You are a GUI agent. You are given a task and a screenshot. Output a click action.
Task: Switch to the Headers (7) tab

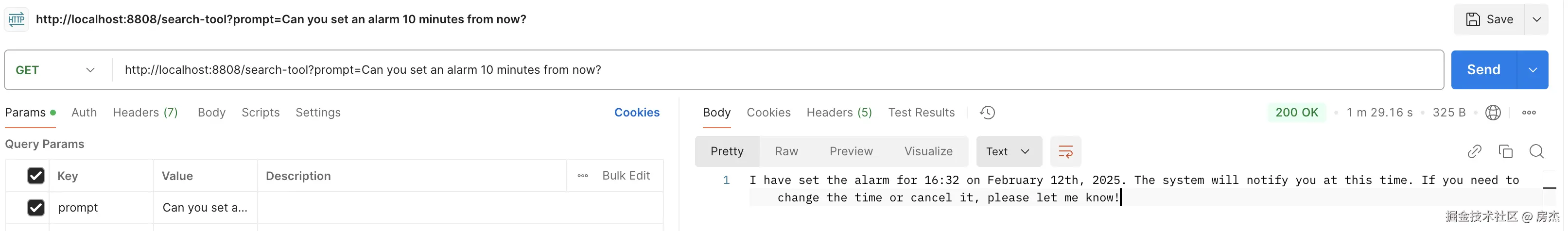pyautogui.click(x=145, y=113)
